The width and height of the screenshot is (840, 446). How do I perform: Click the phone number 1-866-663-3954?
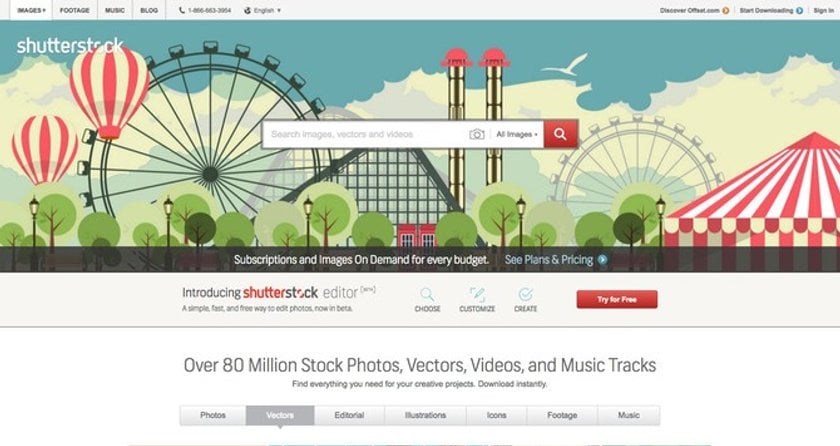coord(209,10)
